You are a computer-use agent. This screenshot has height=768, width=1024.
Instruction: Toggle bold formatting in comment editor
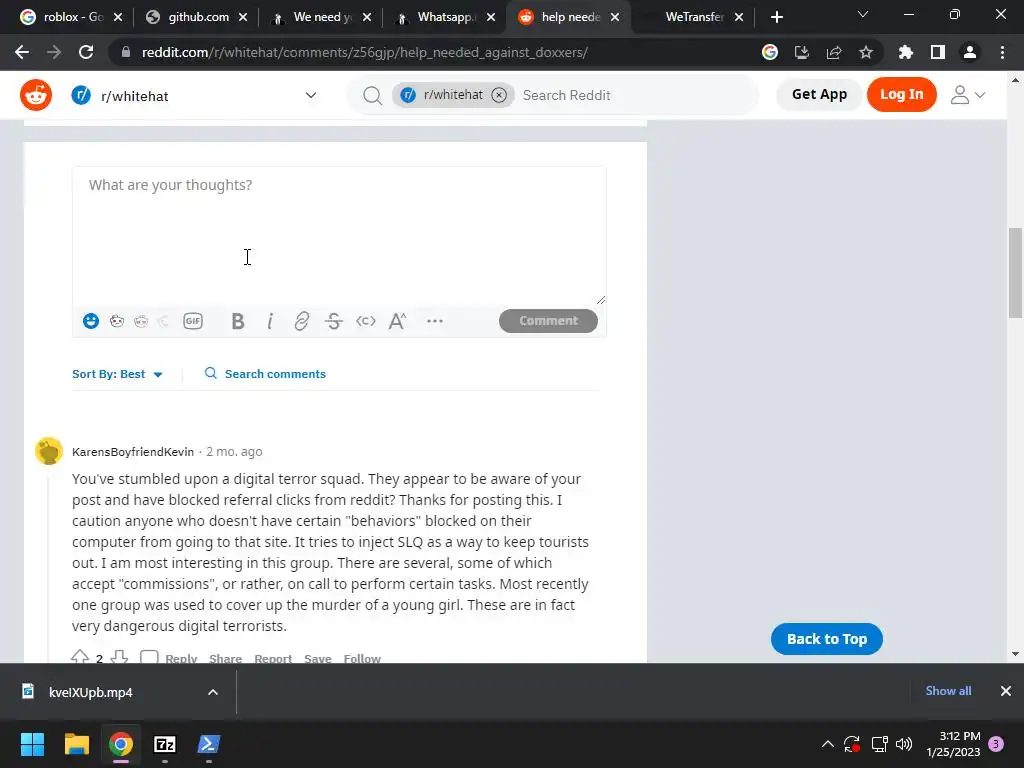coord(238,321)
